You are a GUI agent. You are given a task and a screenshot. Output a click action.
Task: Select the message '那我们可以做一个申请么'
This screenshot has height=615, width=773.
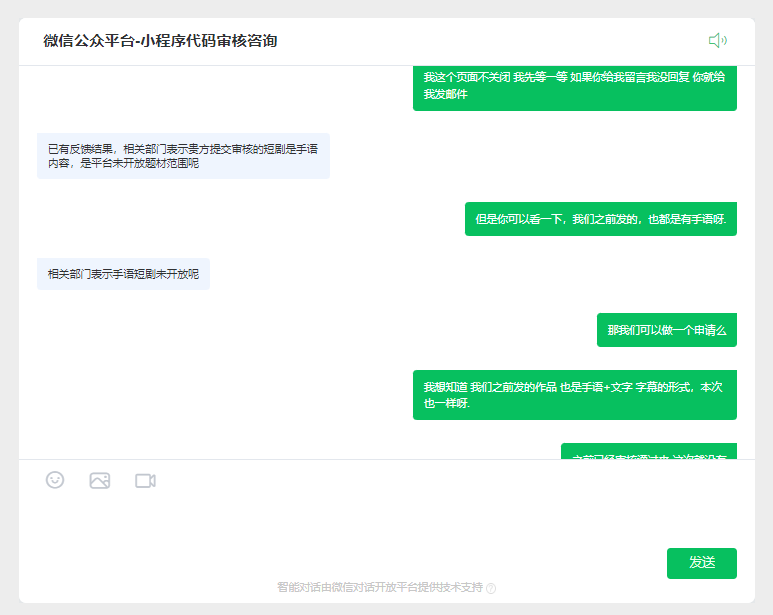[667, 330]
